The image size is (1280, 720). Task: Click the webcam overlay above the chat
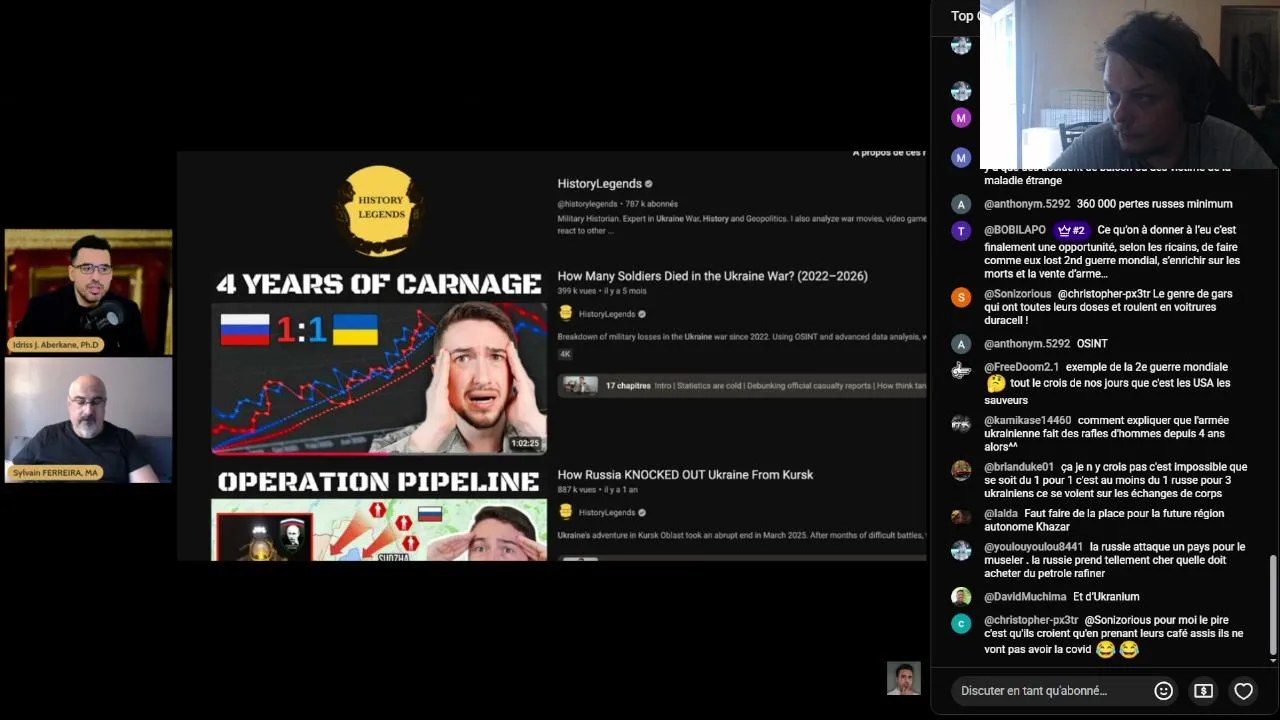(x=1130, y=84)
